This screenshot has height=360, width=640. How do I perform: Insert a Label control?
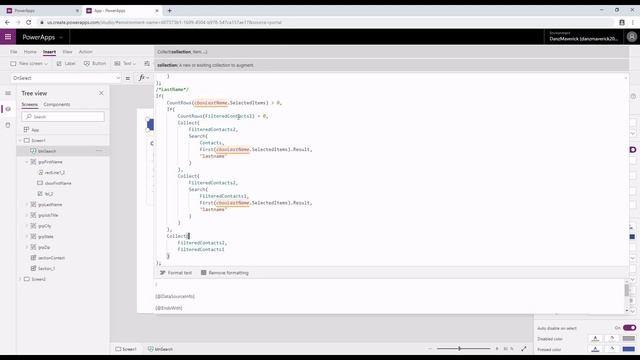pos(66,64)
